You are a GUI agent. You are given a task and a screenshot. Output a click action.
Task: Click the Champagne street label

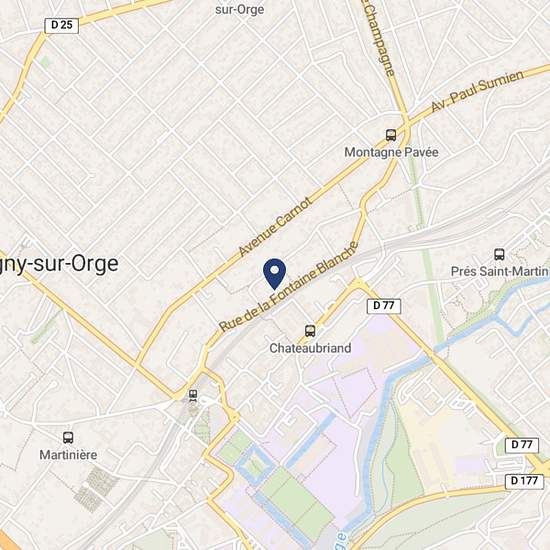point(379,39)
